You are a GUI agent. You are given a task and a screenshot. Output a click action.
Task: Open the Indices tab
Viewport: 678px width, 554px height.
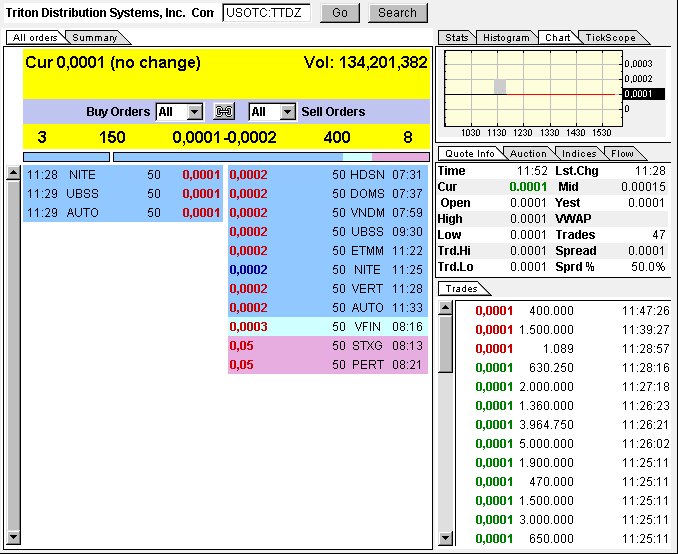click(579, 154)
